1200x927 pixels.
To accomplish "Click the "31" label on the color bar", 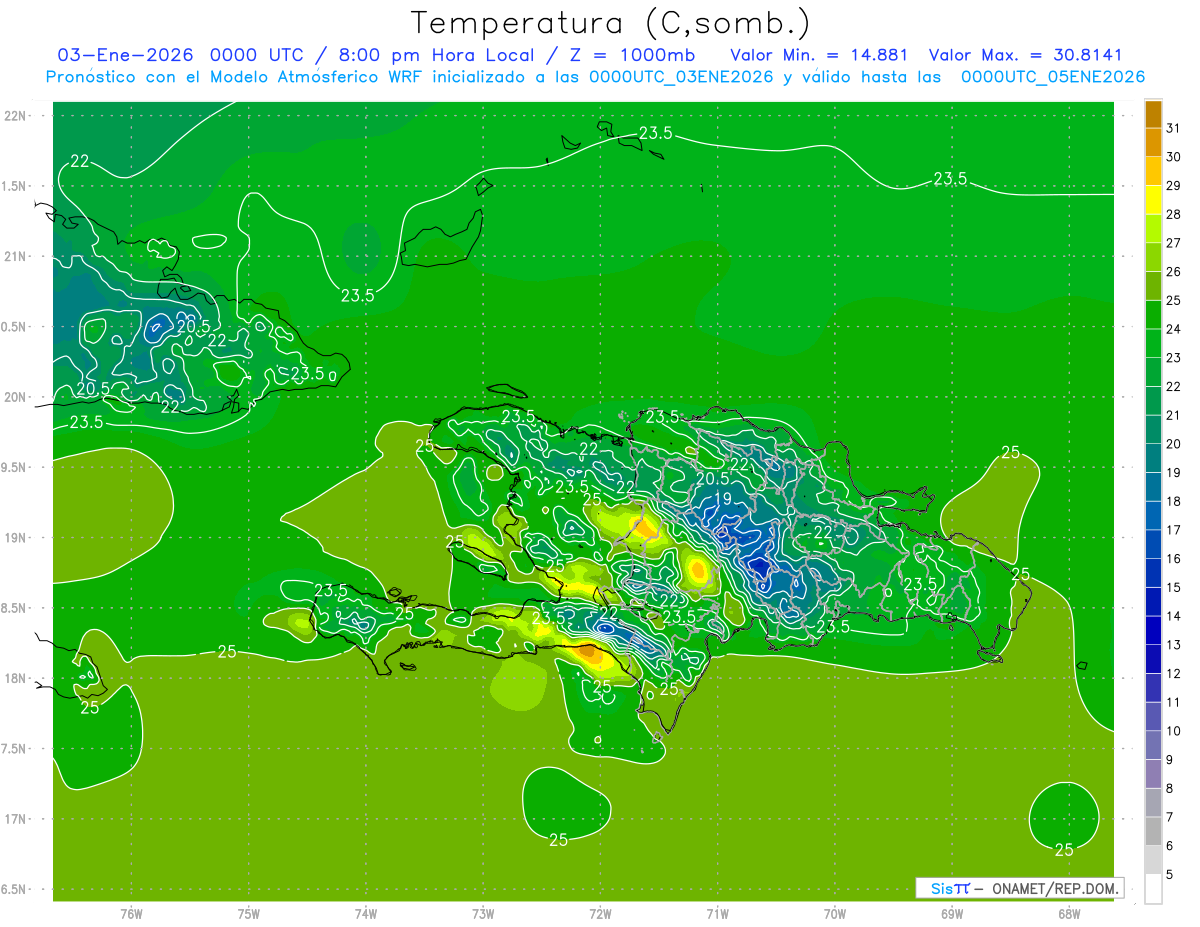I will point(1174,128).
